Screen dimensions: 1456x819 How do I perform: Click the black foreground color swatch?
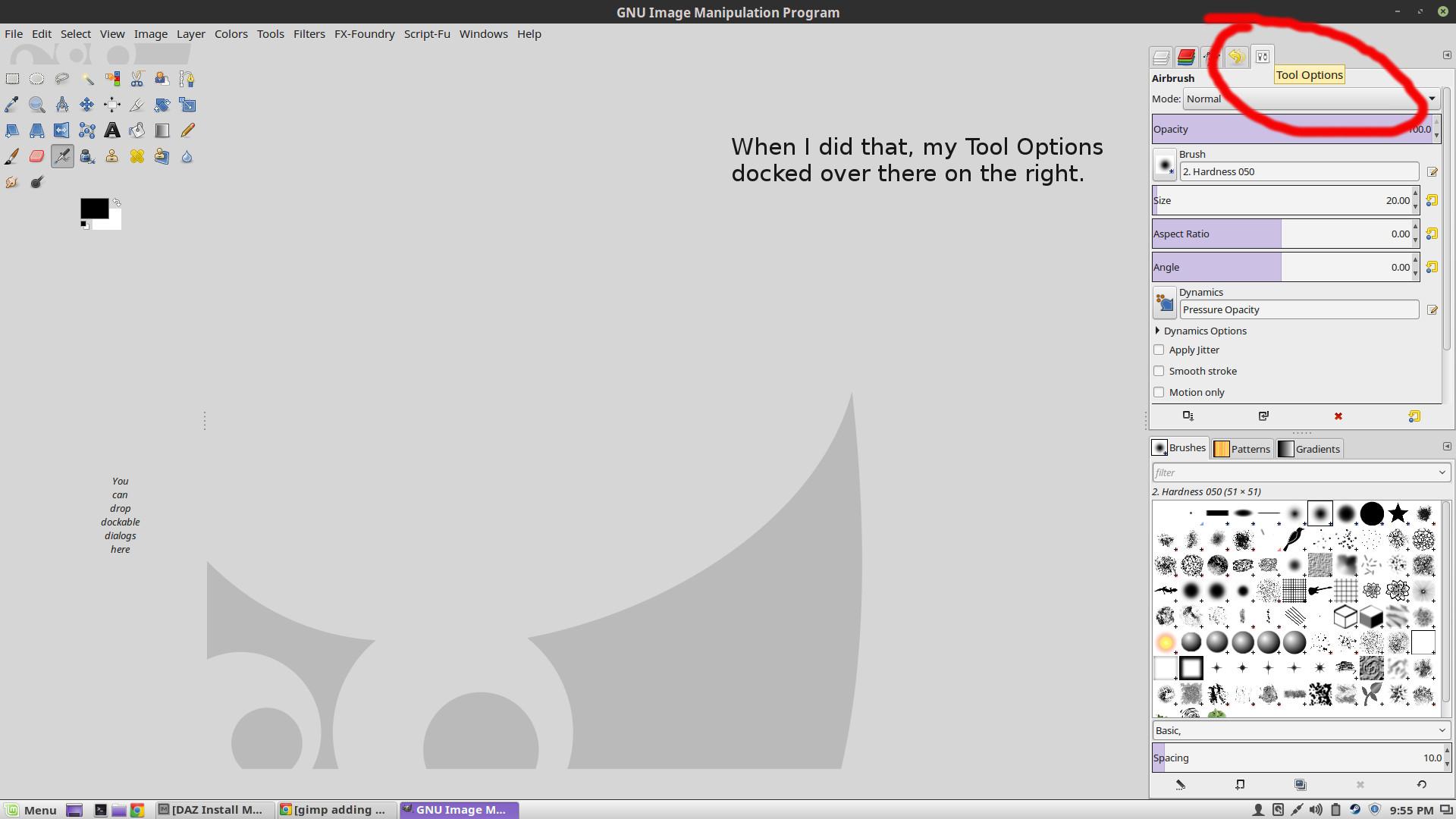click(x=93, y=209)
